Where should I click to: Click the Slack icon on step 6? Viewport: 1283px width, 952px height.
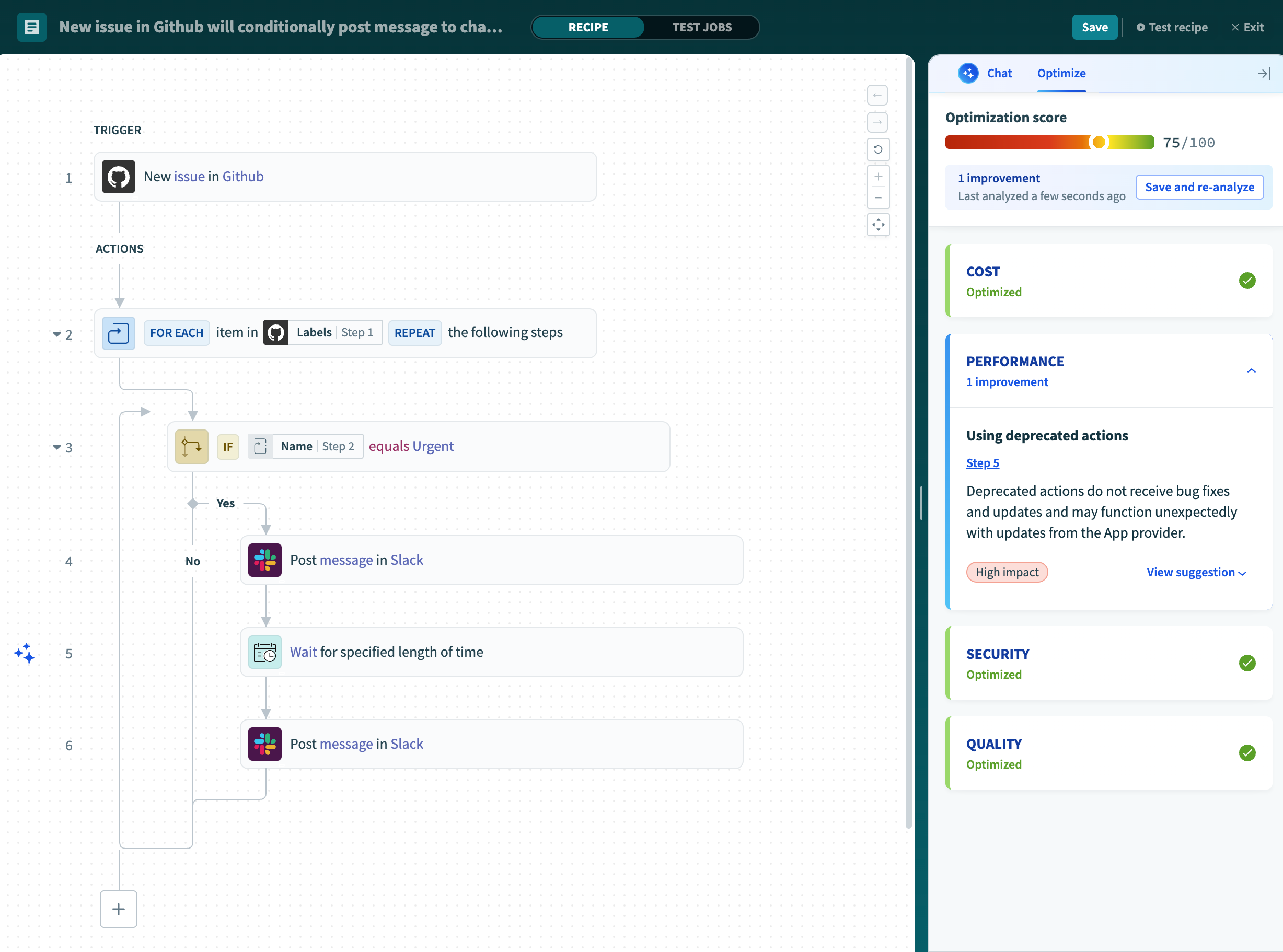pyautogui.click(x=264, y=744)
